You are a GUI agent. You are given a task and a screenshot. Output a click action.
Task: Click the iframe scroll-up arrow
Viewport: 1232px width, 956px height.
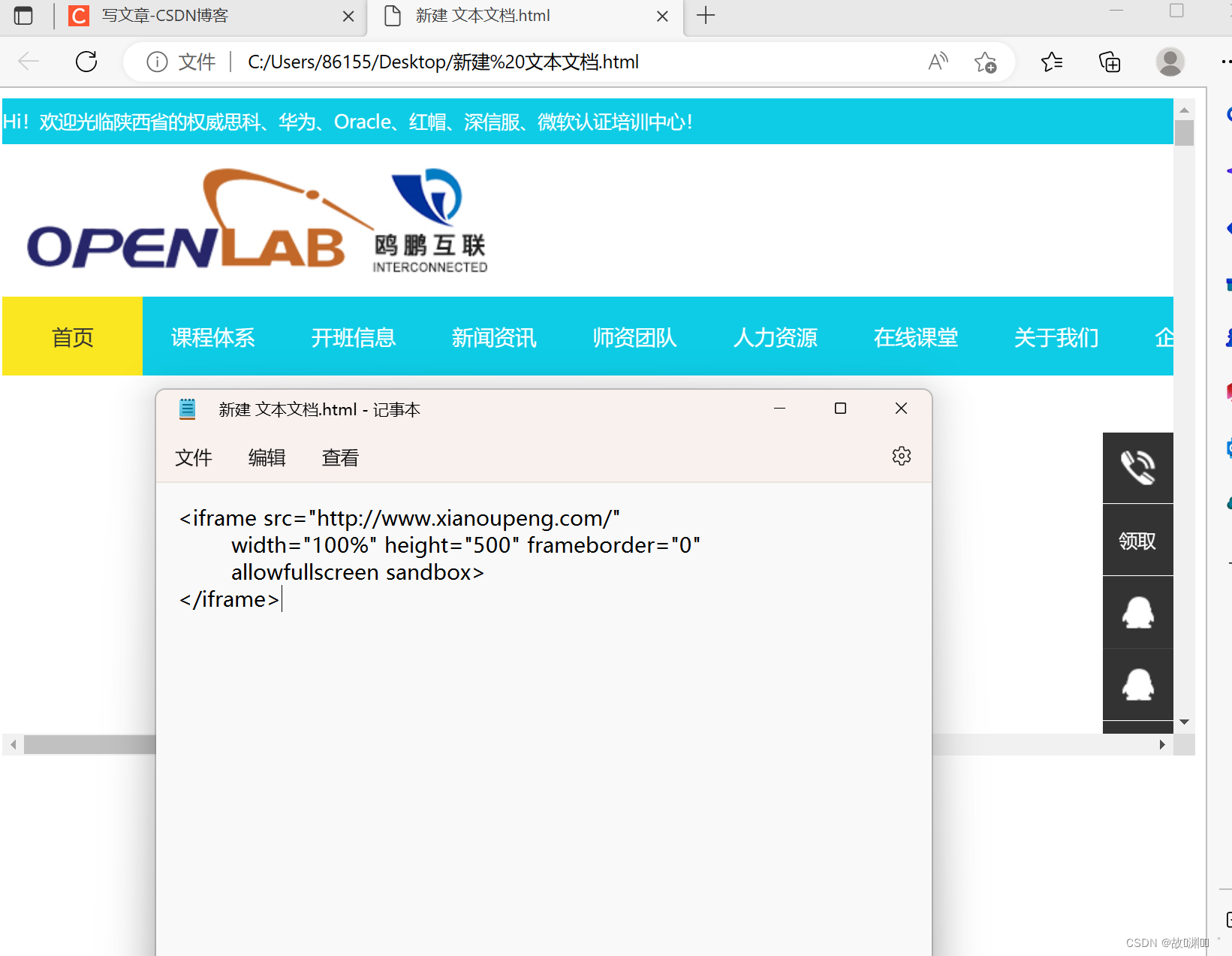click(x=1184, y=110)
